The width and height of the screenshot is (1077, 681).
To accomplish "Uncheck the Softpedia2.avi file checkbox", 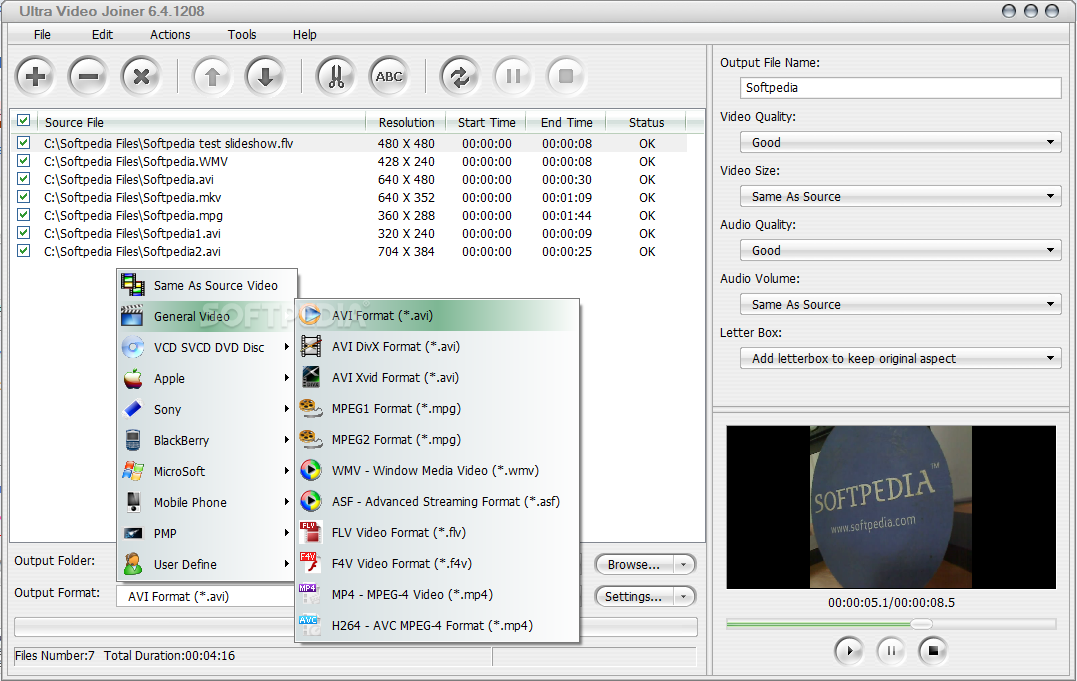I will (24, 251).
